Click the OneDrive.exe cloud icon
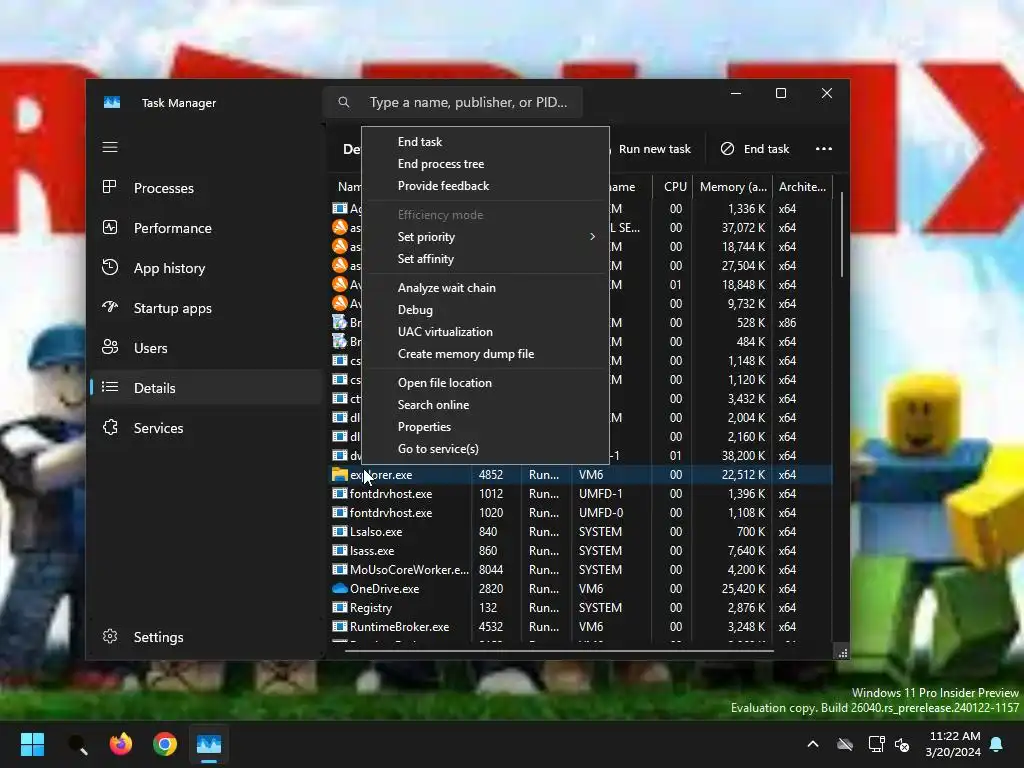 (340, 588)
